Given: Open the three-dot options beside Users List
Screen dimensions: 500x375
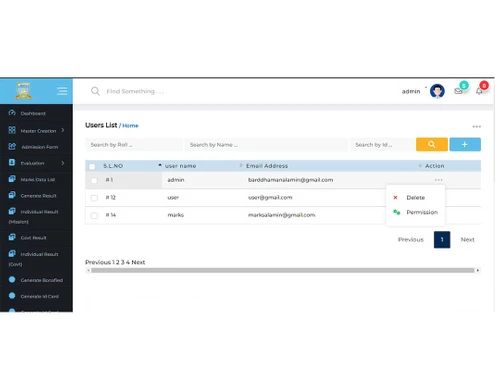Looking at the screenshot, I should tap(476, 127).
